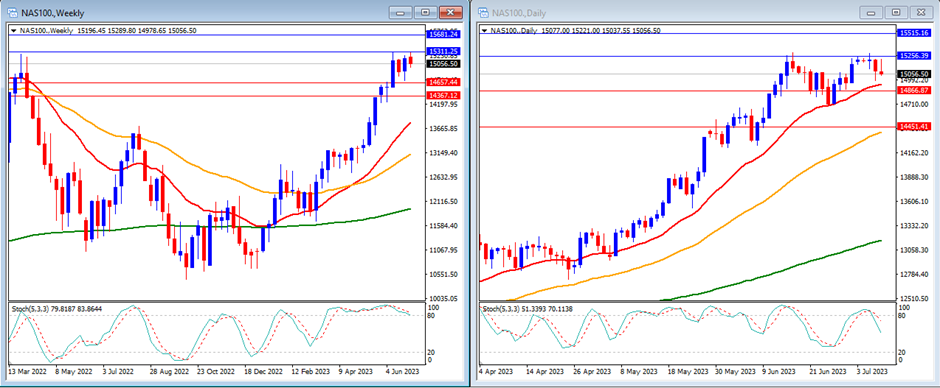This screenshot has width=940, height=388.
Task: Click the blue 15515.16 price label in Daily chart
Action: (914, 34)
